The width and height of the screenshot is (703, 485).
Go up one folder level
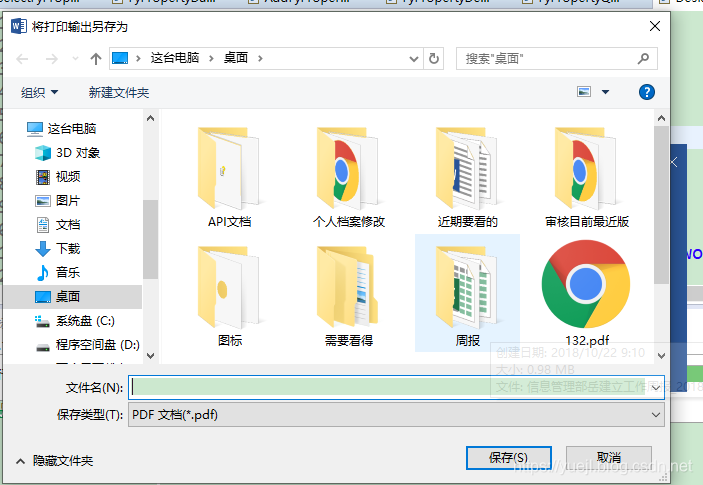point(95,59)
